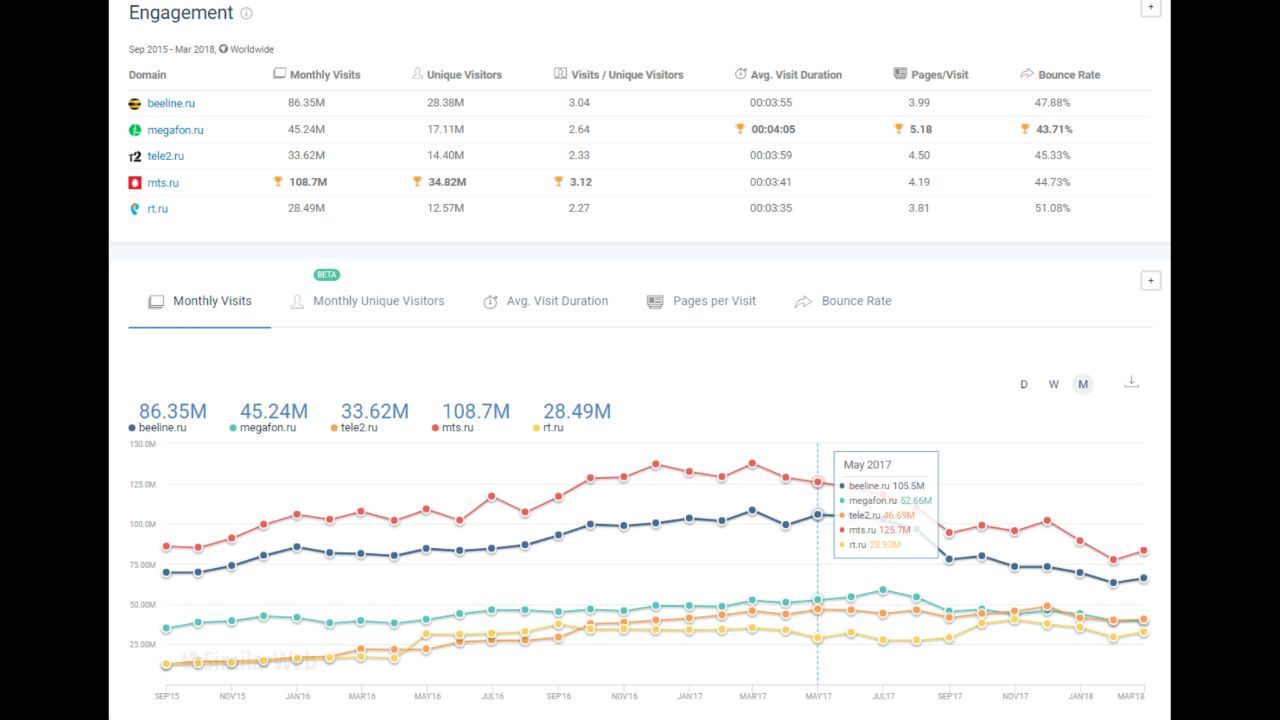Click beeline.ru Monthly Visits 86.35M table cell
Screen dimensions: 1280x720
pyautogui.click(x=306, y=103)
